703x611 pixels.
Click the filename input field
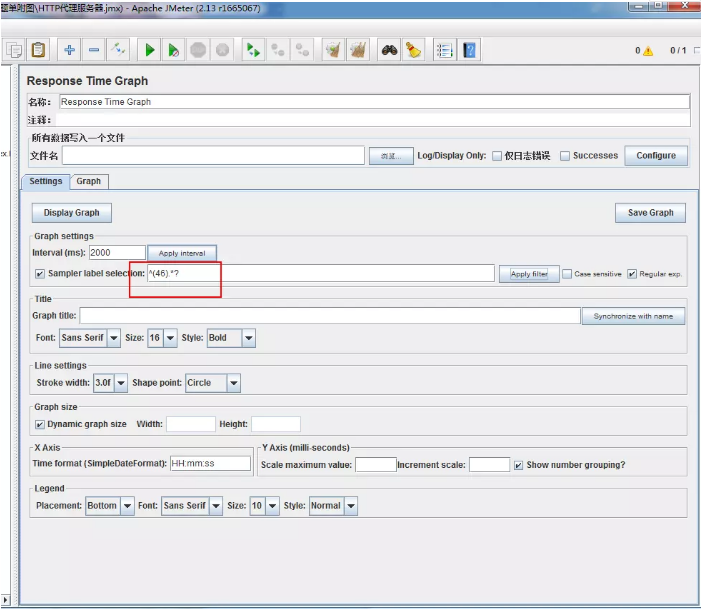(x=213, y=156)
